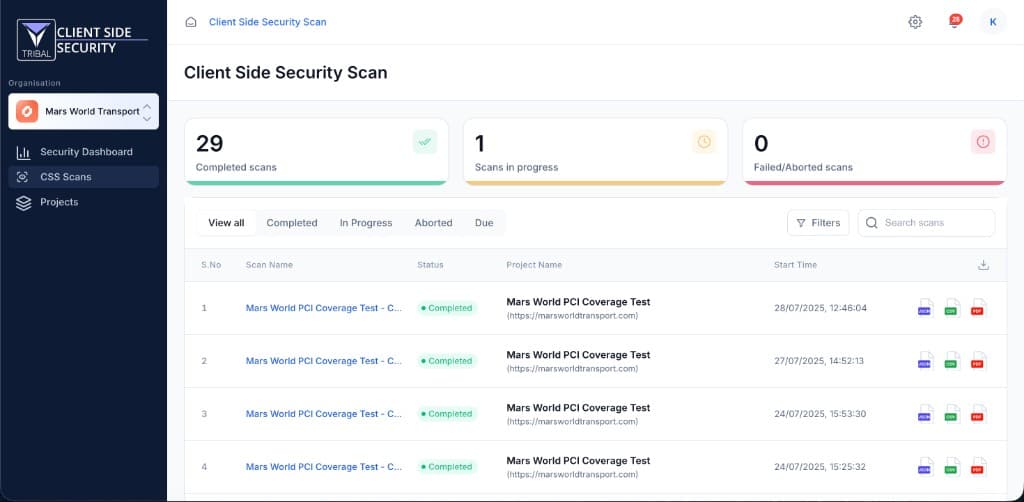The width and height of the screenshot is (1024, 502).
Task: Click the home icon in breadcrumb
Action: [191, 22]
